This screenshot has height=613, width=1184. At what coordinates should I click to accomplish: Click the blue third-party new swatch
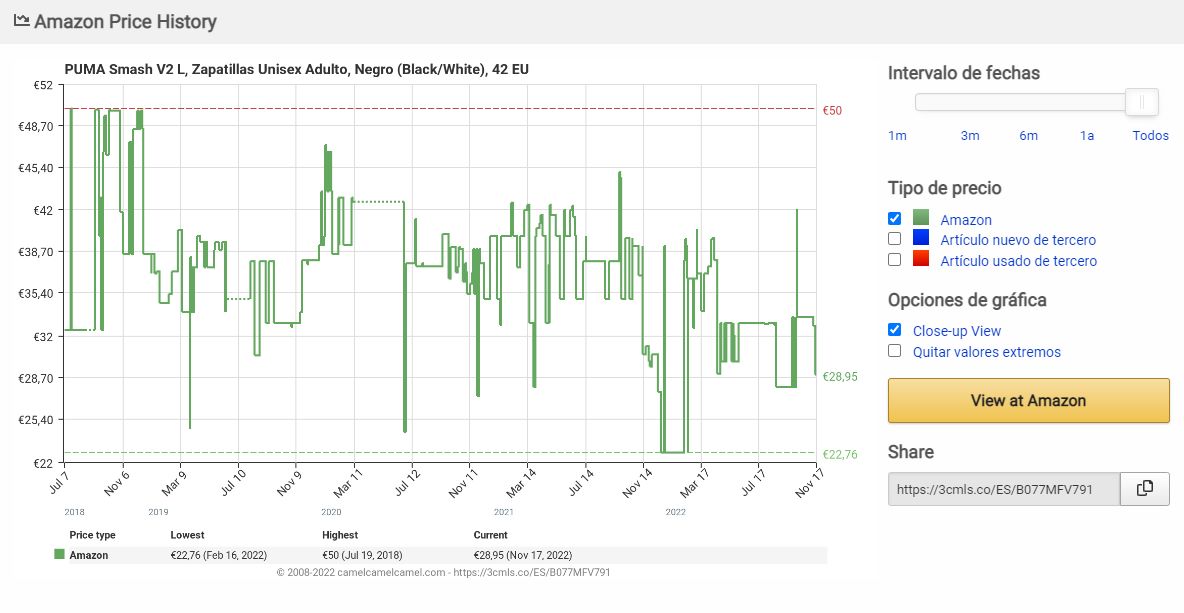pos(921,239)
